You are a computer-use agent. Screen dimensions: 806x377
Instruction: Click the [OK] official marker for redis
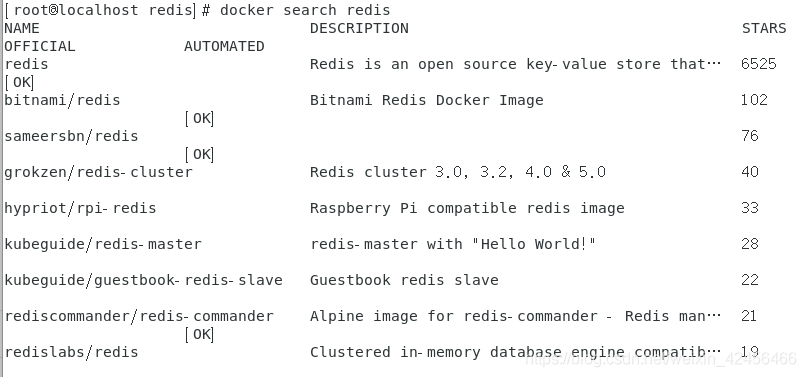[x=19, y=82]
